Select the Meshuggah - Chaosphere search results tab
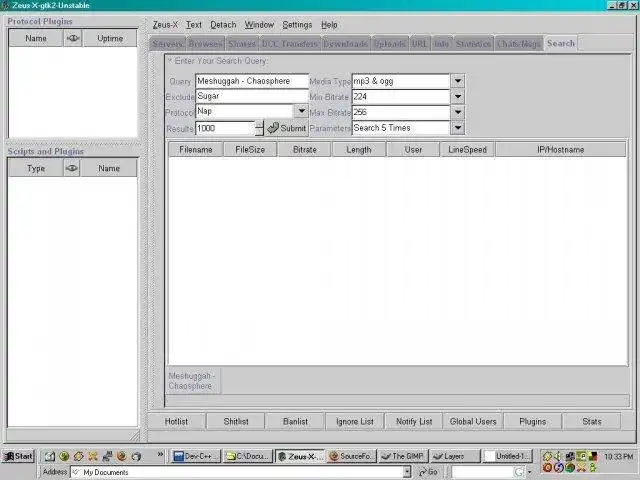 click(x=192, y=380)
